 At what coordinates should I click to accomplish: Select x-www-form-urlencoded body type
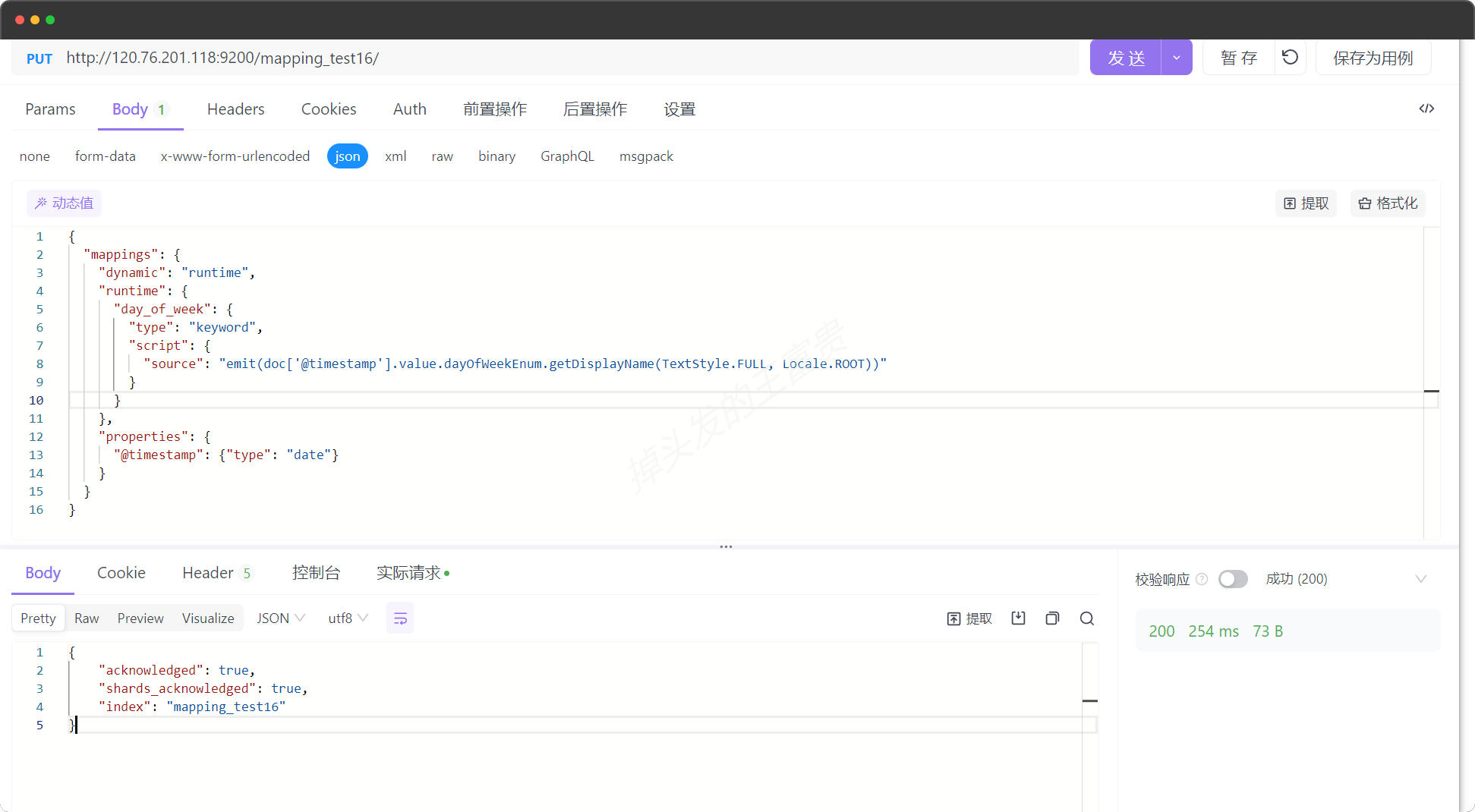click(235, 156)
